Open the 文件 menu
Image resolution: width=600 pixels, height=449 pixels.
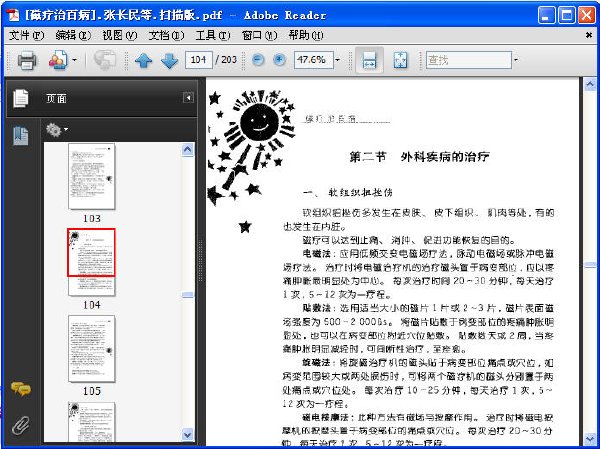tap(26, 36)
